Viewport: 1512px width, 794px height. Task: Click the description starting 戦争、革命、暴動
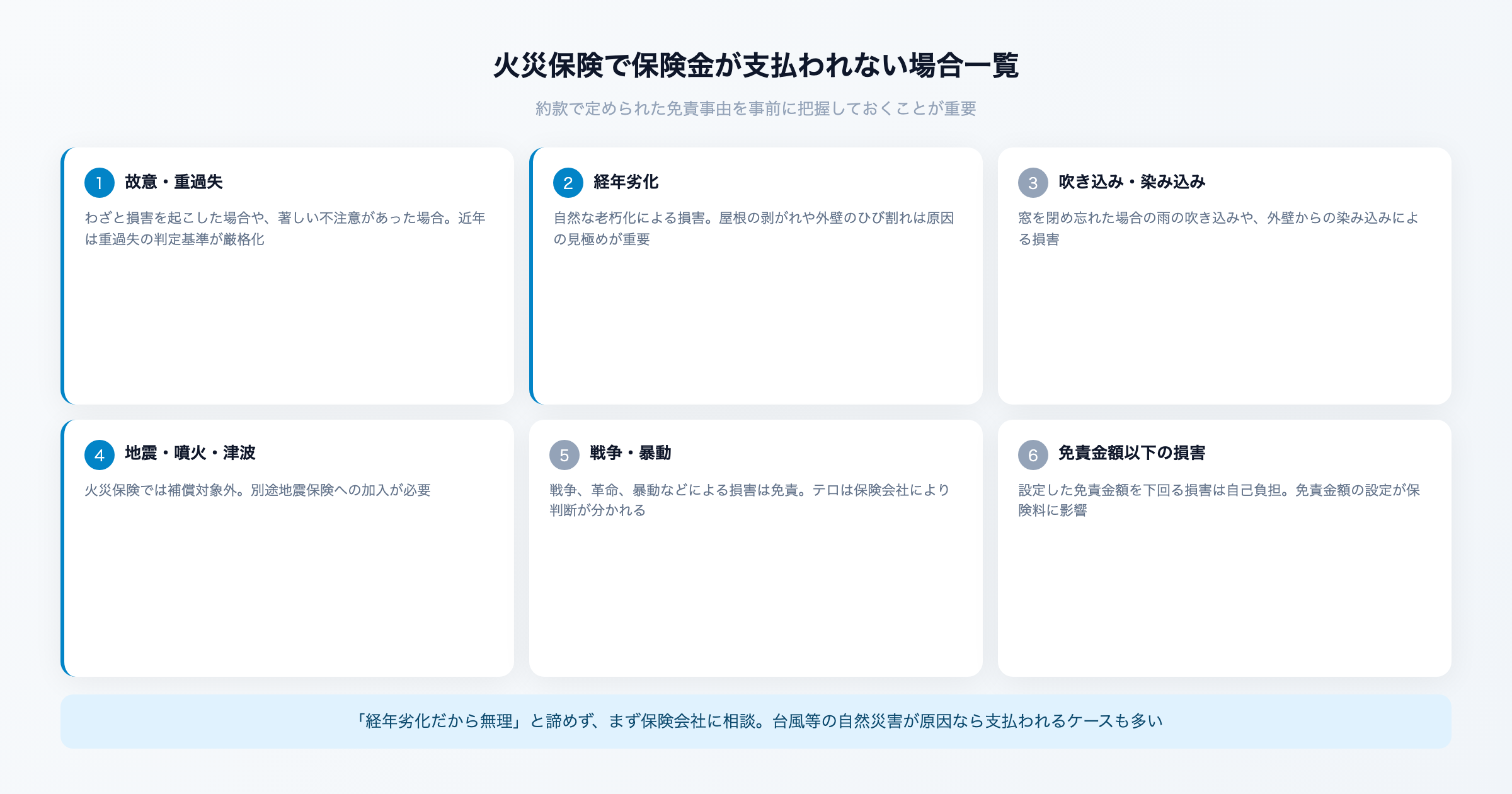pyautogui.click(x=750, y=500)
